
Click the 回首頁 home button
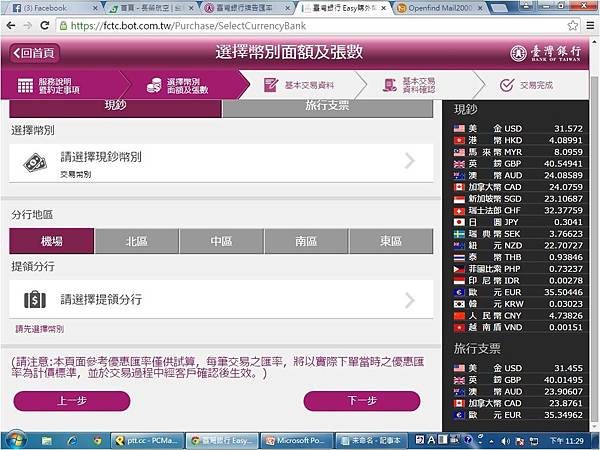click(x=34, y=53)
